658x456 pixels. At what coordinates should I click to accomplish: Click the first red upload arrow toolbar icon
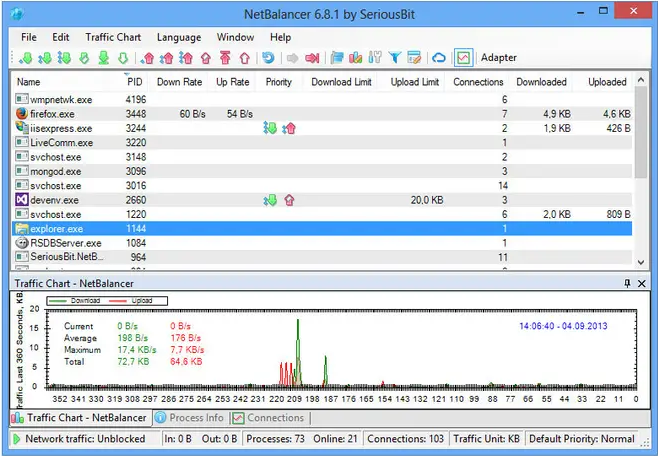click(148, 58)
